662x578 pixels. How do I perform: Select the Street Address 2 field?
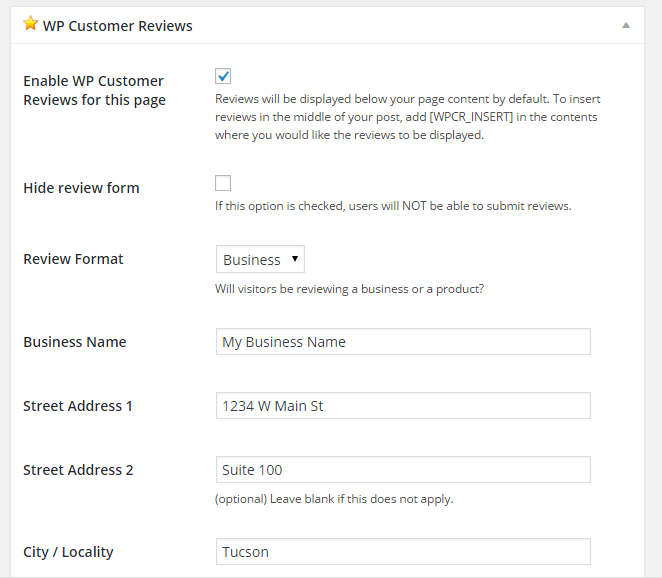pyautogui.click(x=403, y=470)
